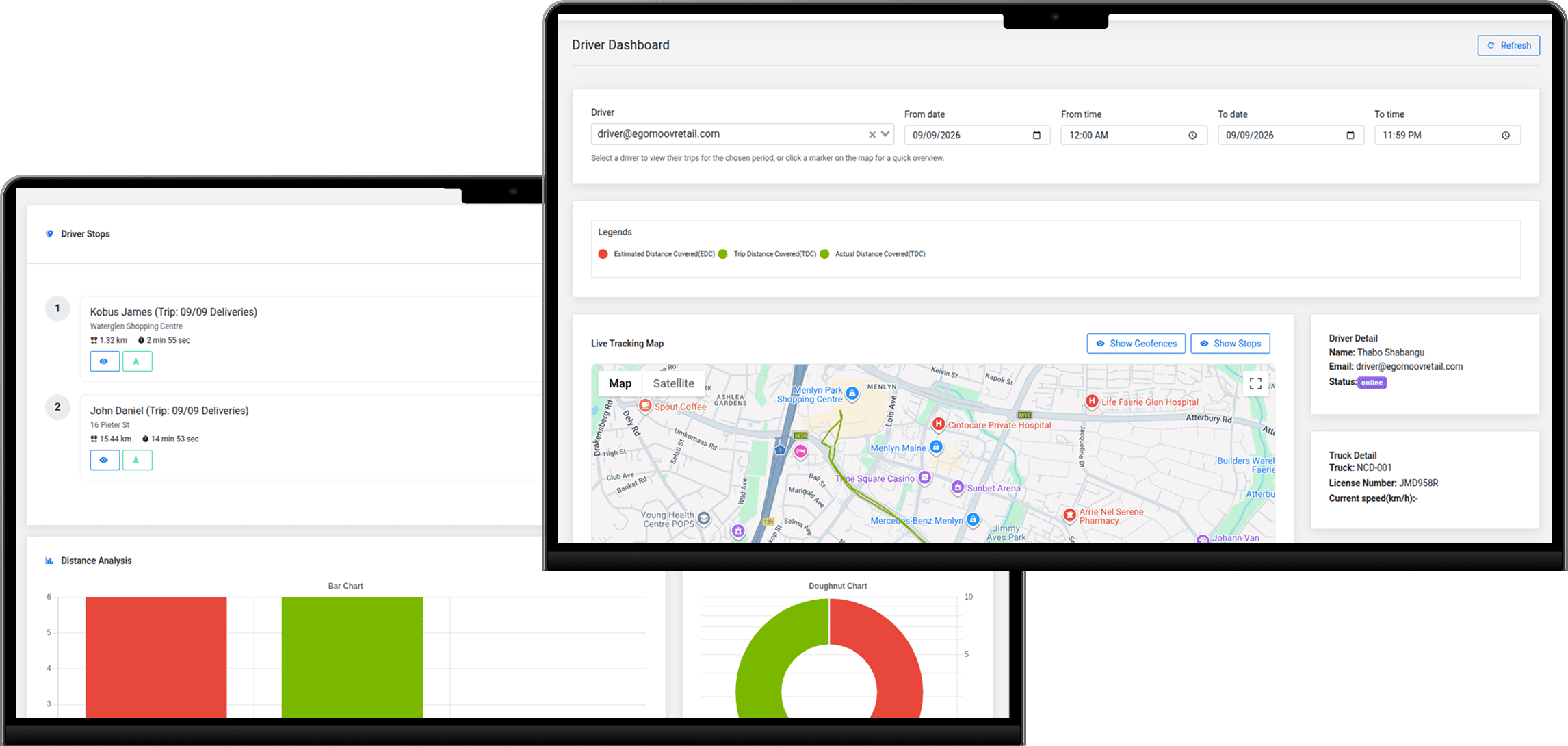Click the green Trip Distance Covered legend dot
Image resolution: width=1568 pixels, height=746 pixels.
722,254
